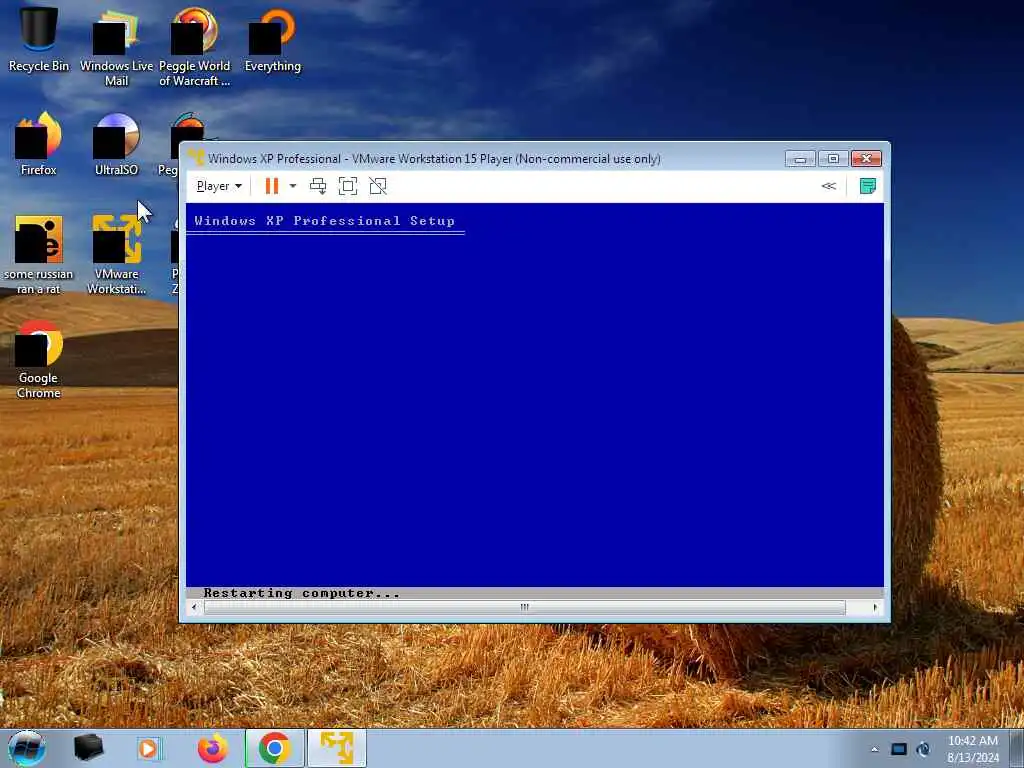
Task: Click the VMware Player taskbar button
Action: (337, 748)
